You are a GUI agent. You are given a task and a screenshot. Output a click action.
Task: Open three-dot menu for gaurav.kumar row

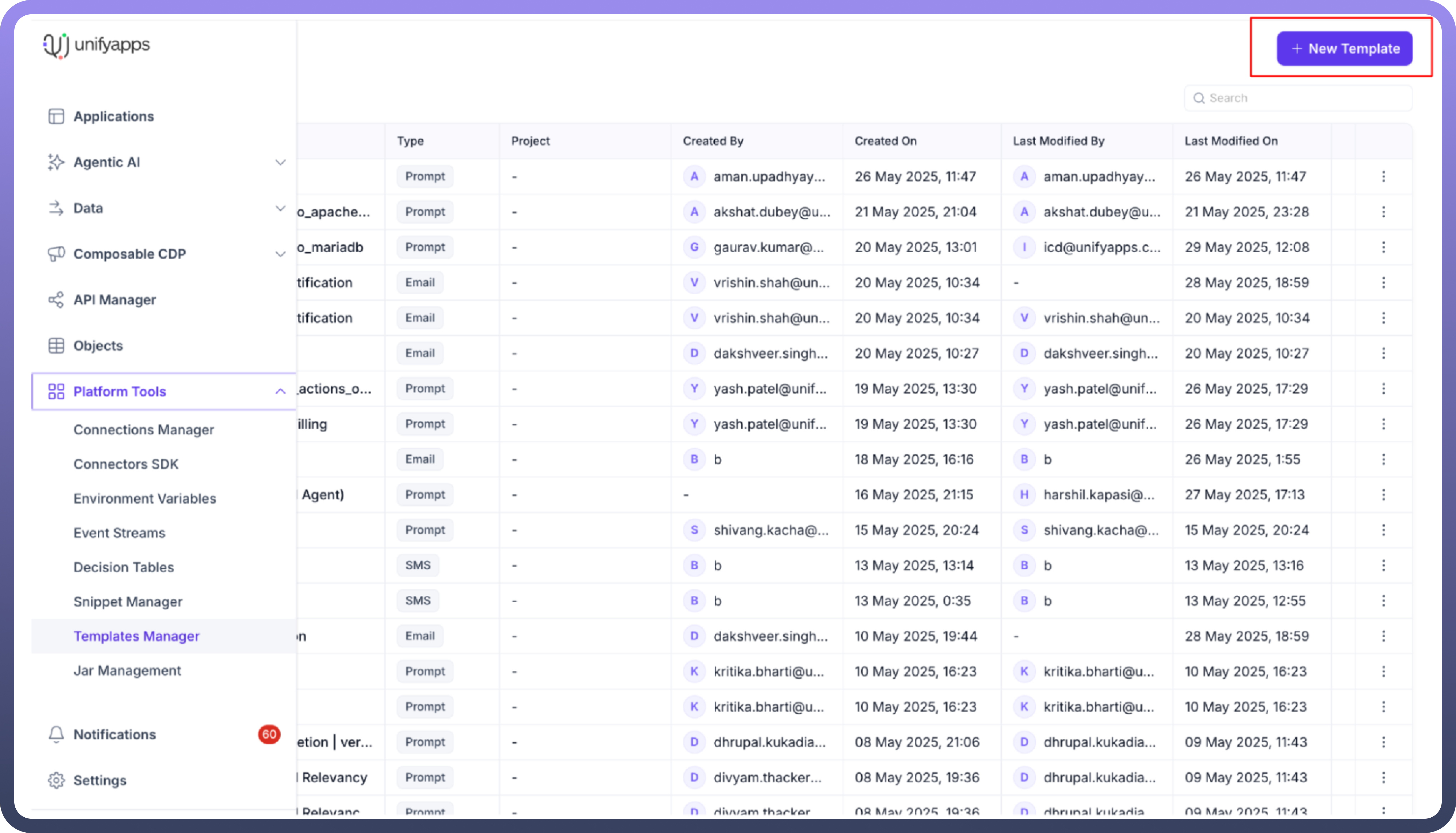click(x=1384, y=247)
